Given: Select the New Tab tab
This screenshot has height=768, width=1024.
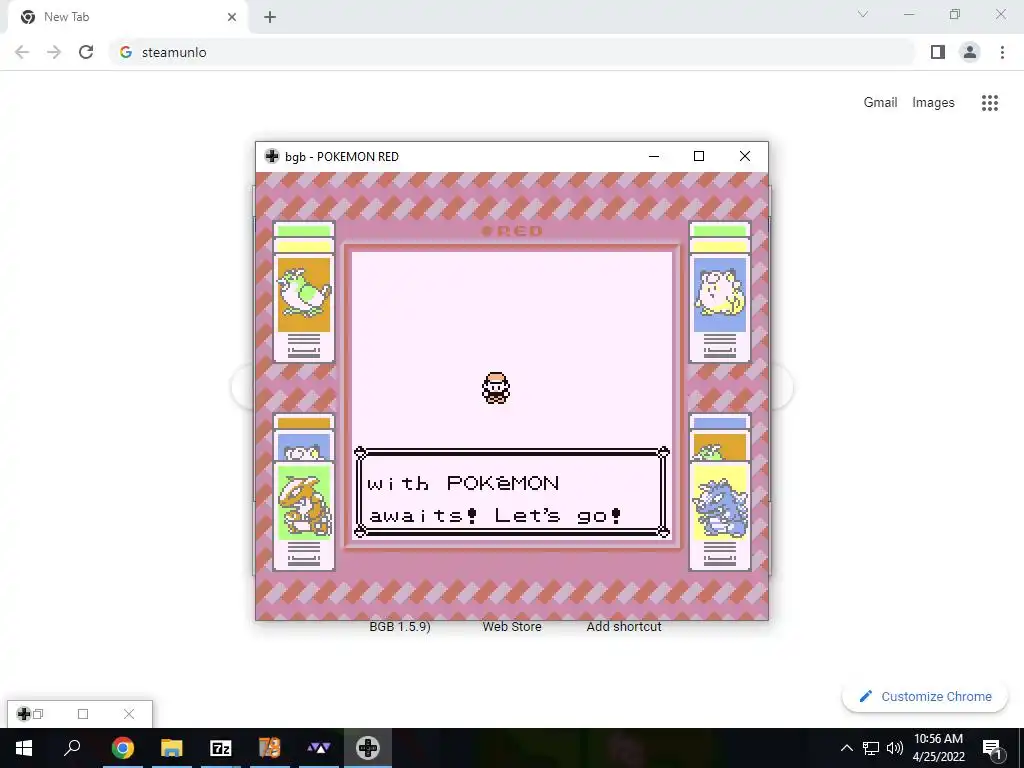Looking at the screenshot, I should [x=128, y=17].
